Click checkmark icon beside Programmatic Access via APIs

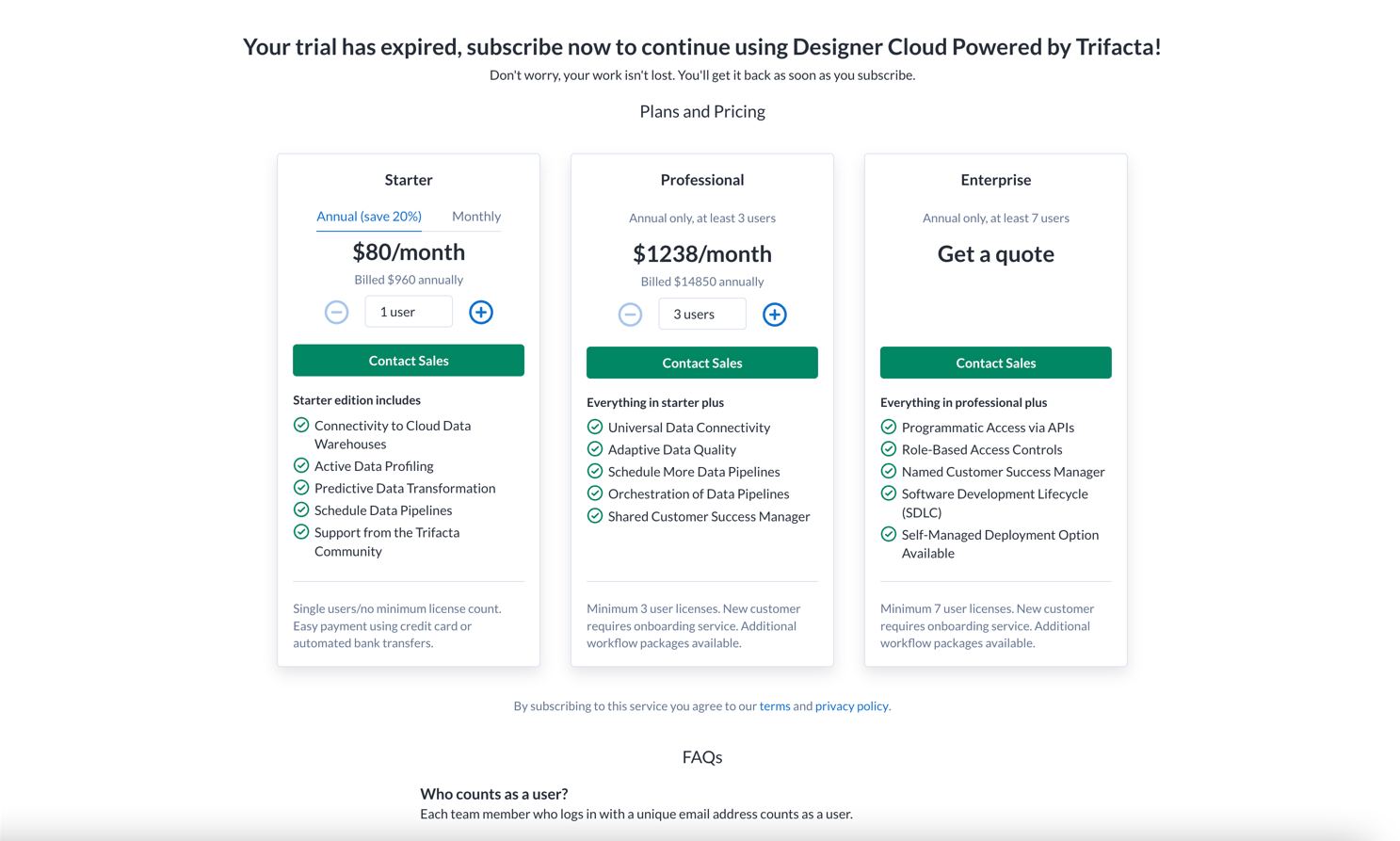point(888,427)
